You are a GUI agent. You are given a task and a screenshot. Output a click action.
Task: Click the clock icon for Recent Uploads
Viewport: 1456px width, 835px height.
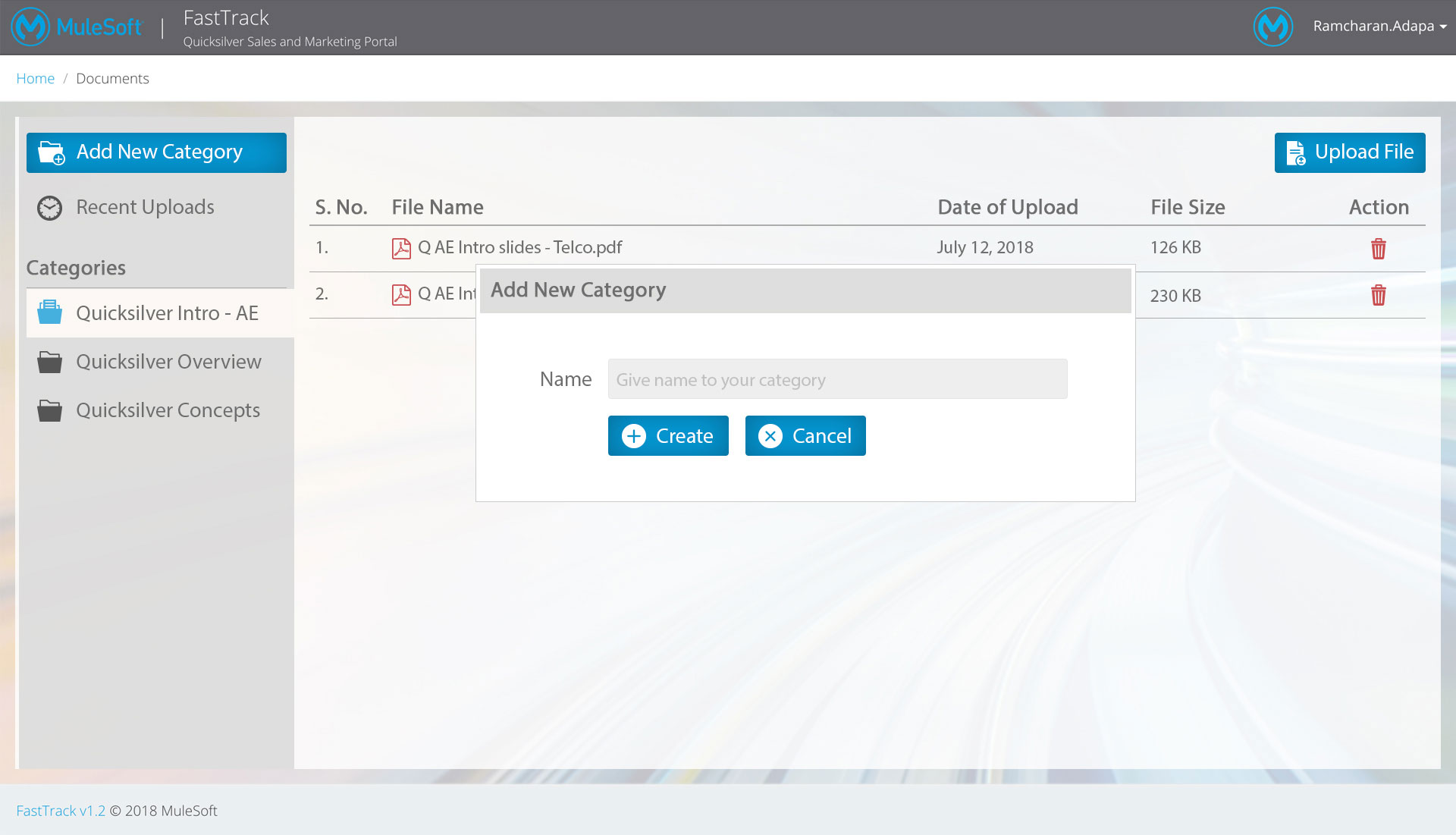pyautogui.click(x=50, y=208)
